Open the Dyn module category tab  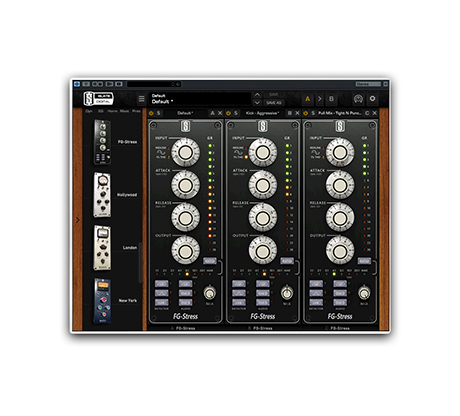[89, 111]
